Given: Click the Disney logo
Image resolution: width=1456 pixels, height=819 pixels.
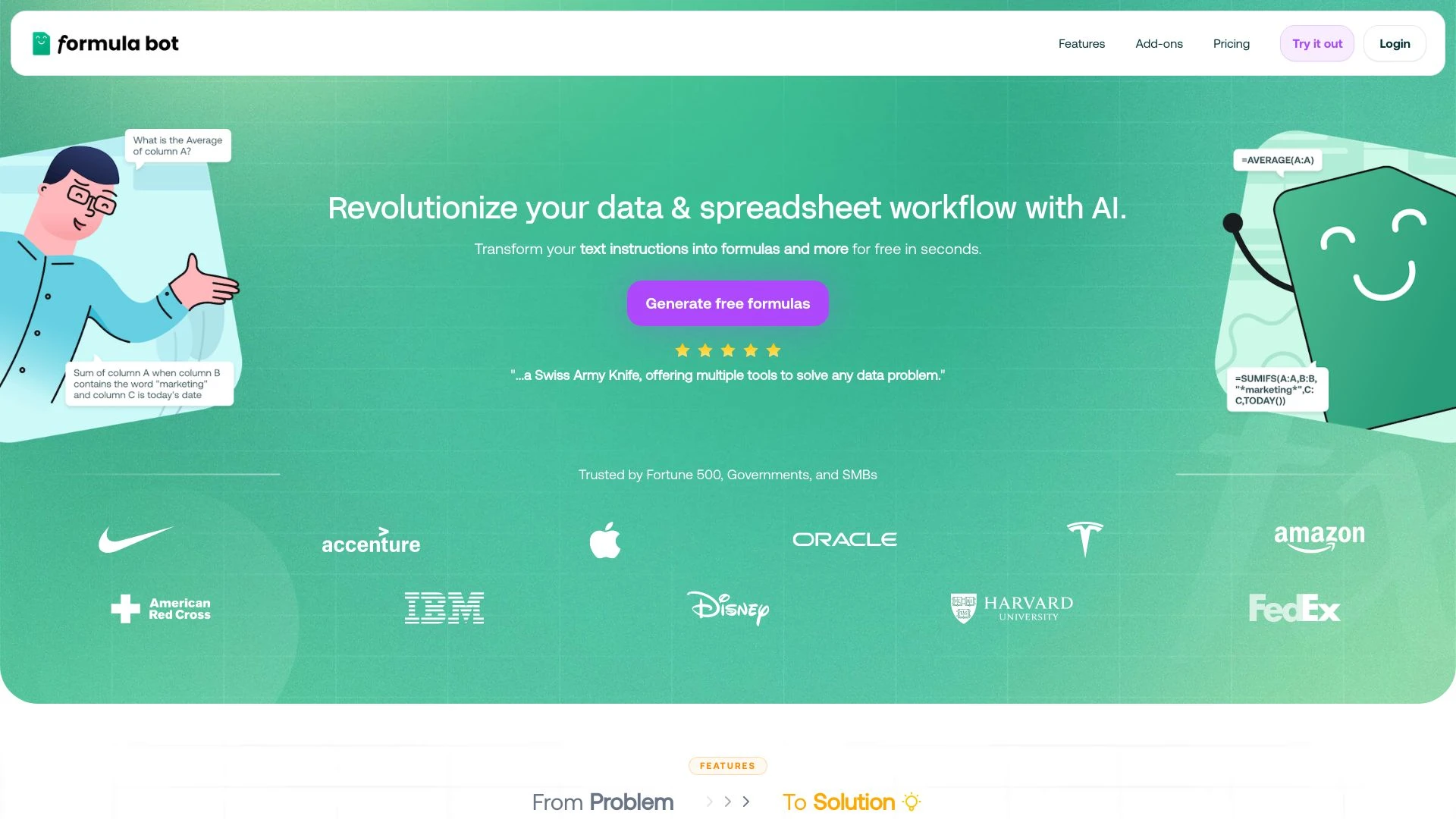Looking at the screenshot, I should coord(727,607).
